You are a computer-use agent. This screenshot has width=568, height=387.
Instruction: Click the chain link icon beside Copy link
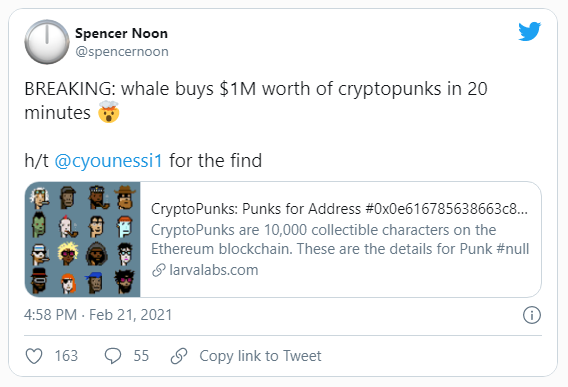[x=179, y=356]
